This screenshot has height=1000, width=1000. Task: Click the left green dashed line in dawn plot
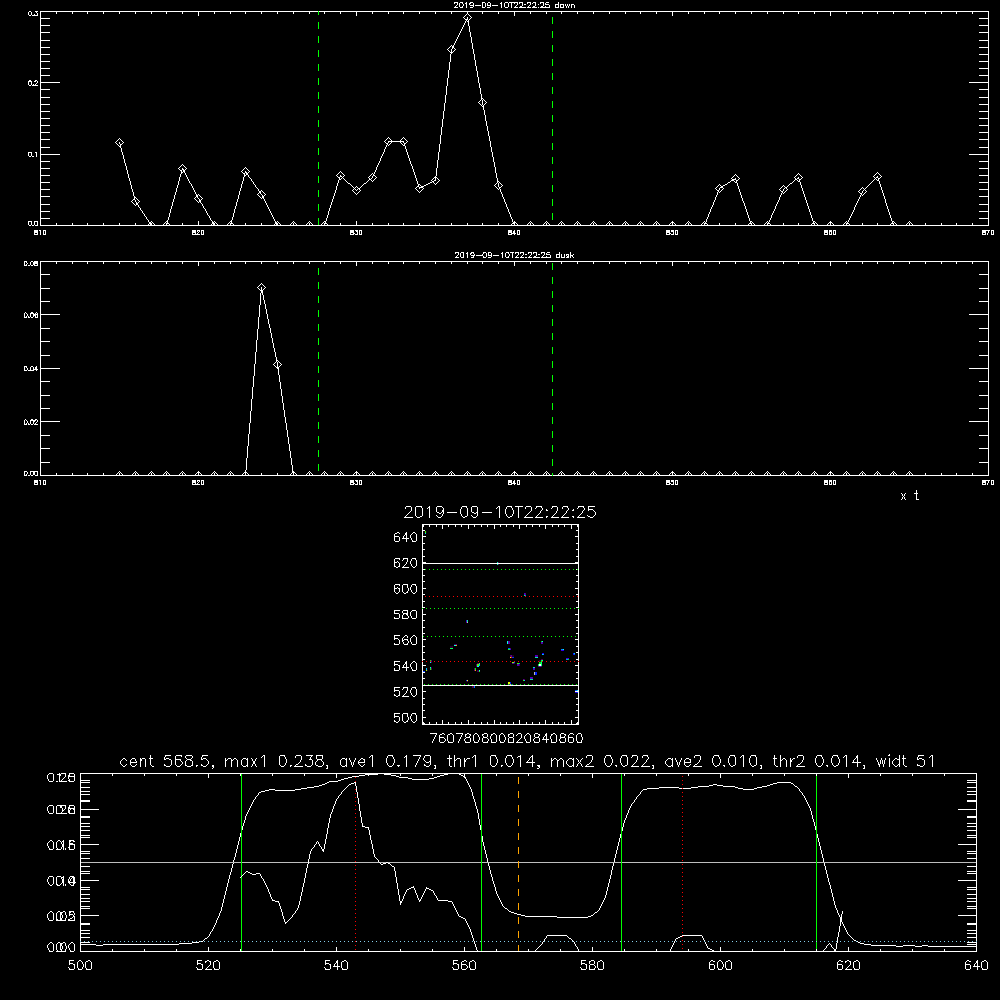(x=318, y=119)
